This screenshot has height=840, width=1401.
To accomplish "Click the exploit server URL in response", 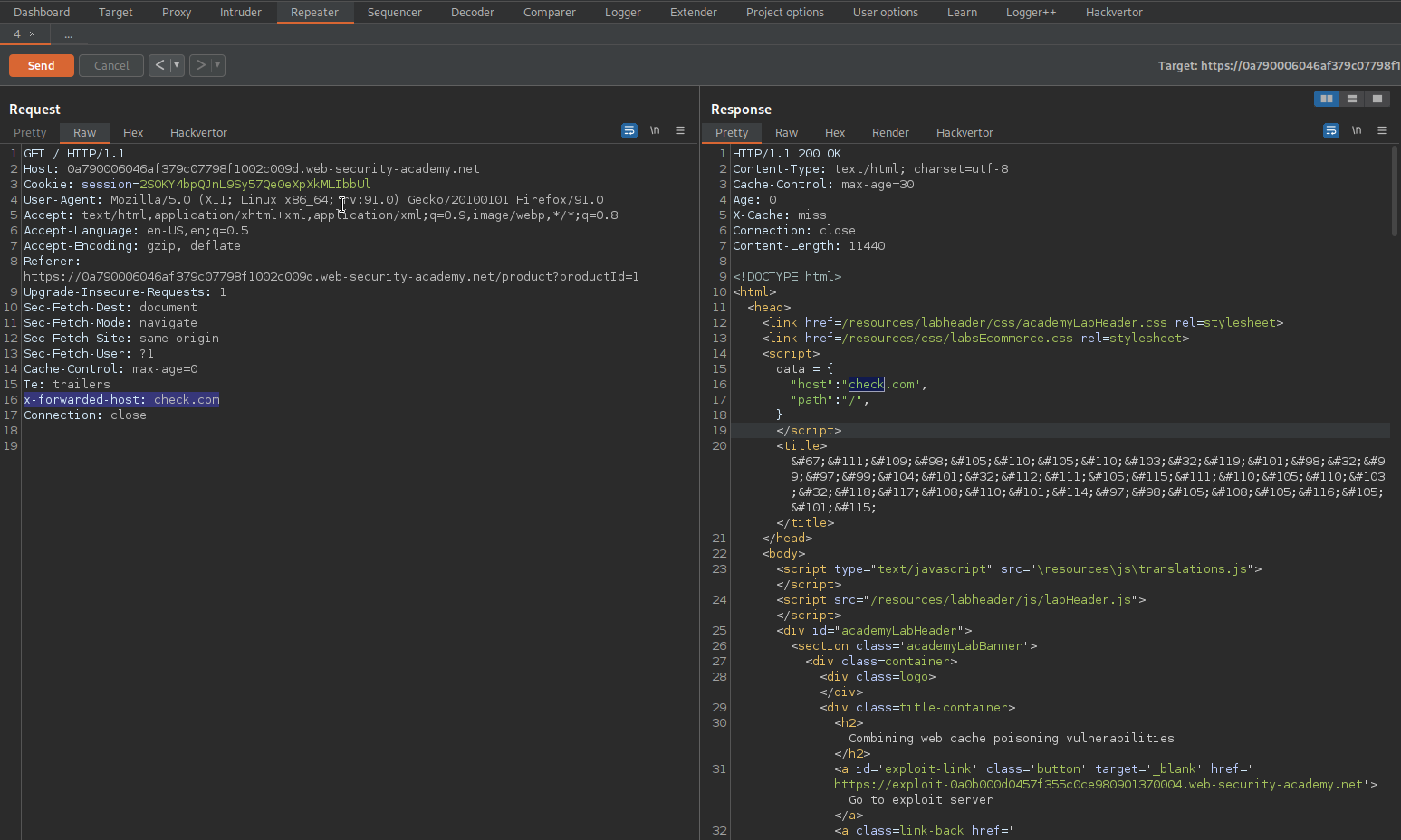I will 1099,785.
